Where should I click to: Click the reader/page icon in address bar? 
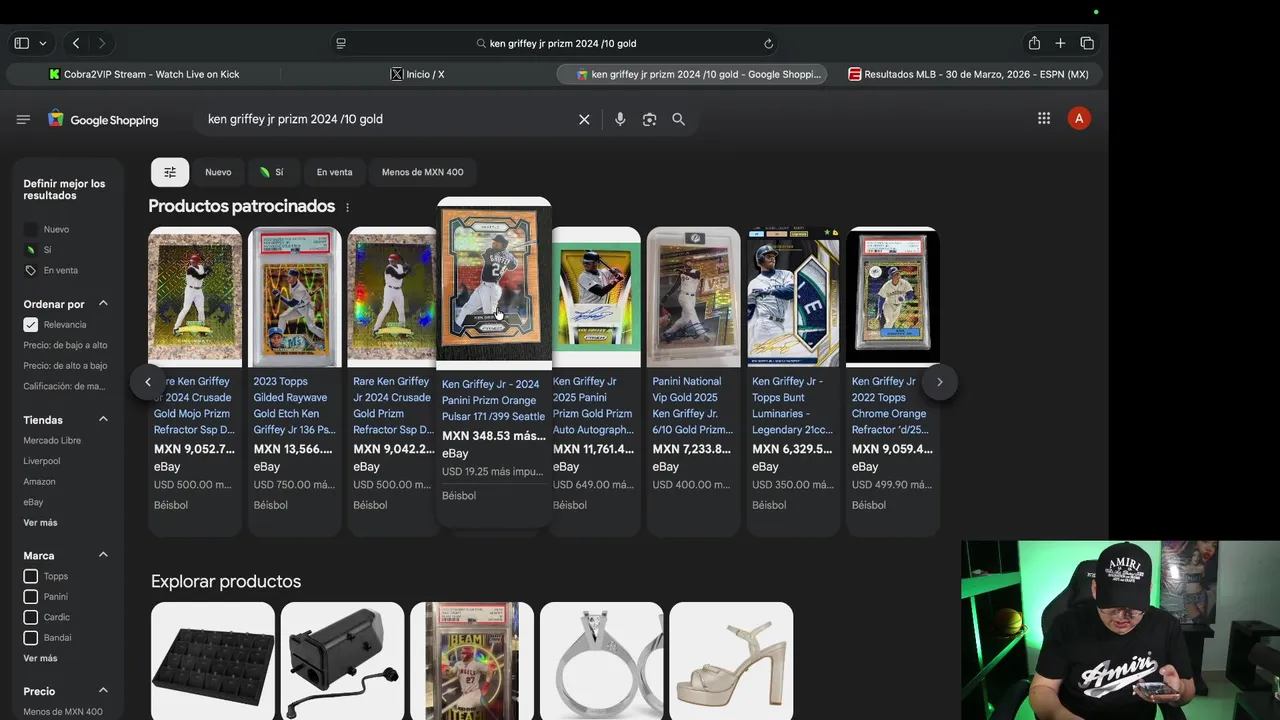(341, 44)
